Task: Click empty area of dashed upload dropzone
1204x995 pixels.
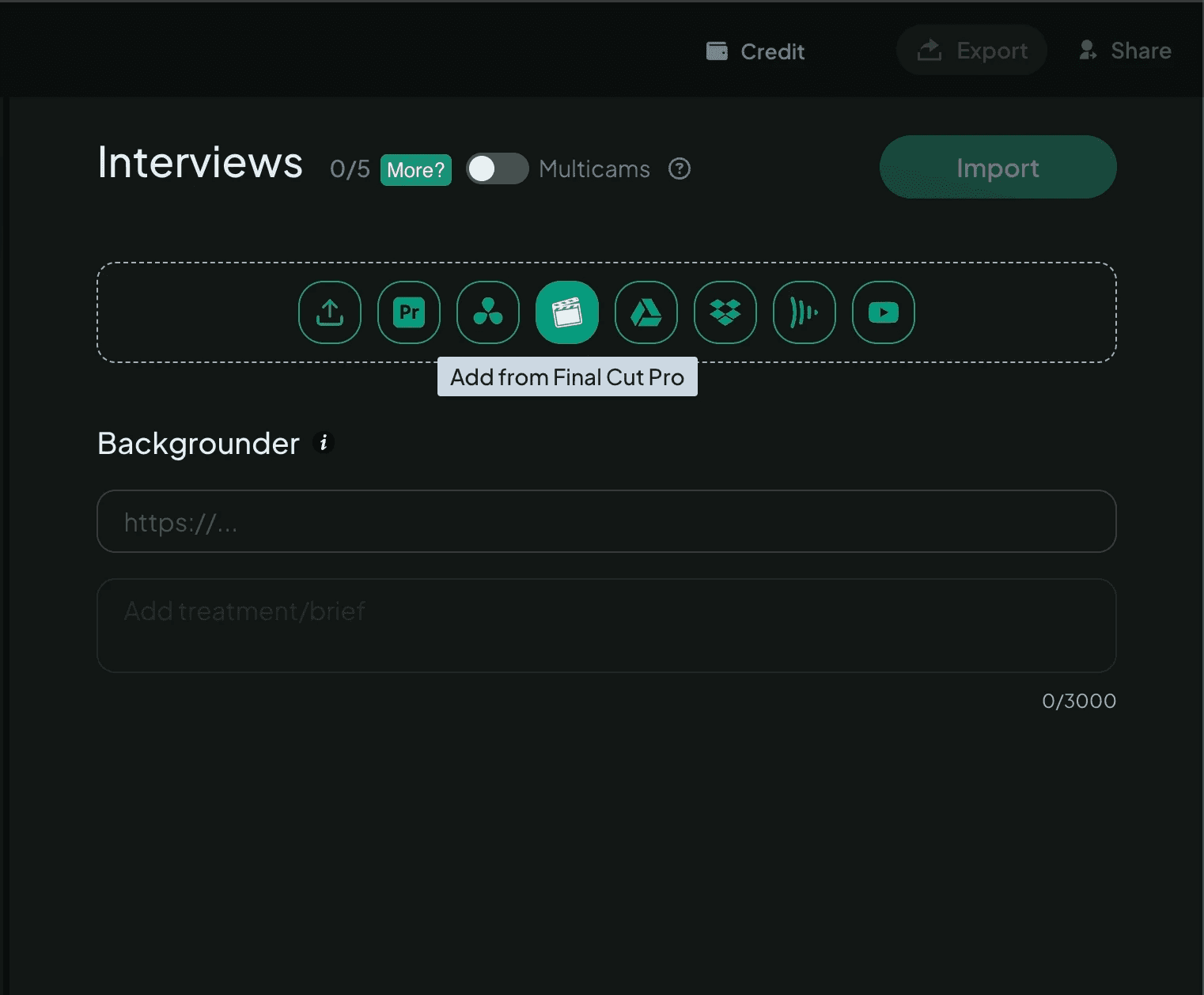Action: click(x=196, y=312)
